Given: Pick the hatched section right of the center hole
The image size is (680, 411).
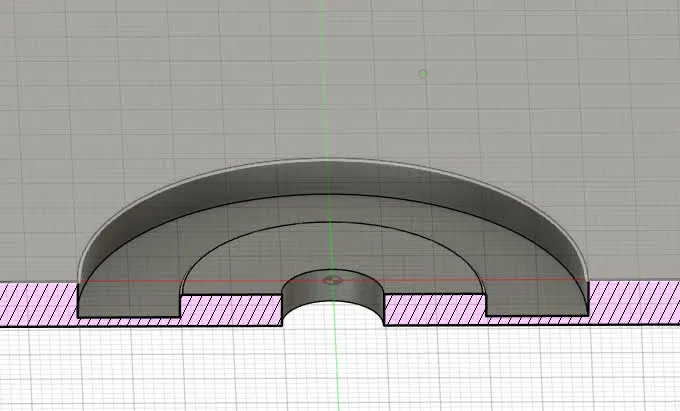Looking at the screenshot, I should click(x=435, y=310).
